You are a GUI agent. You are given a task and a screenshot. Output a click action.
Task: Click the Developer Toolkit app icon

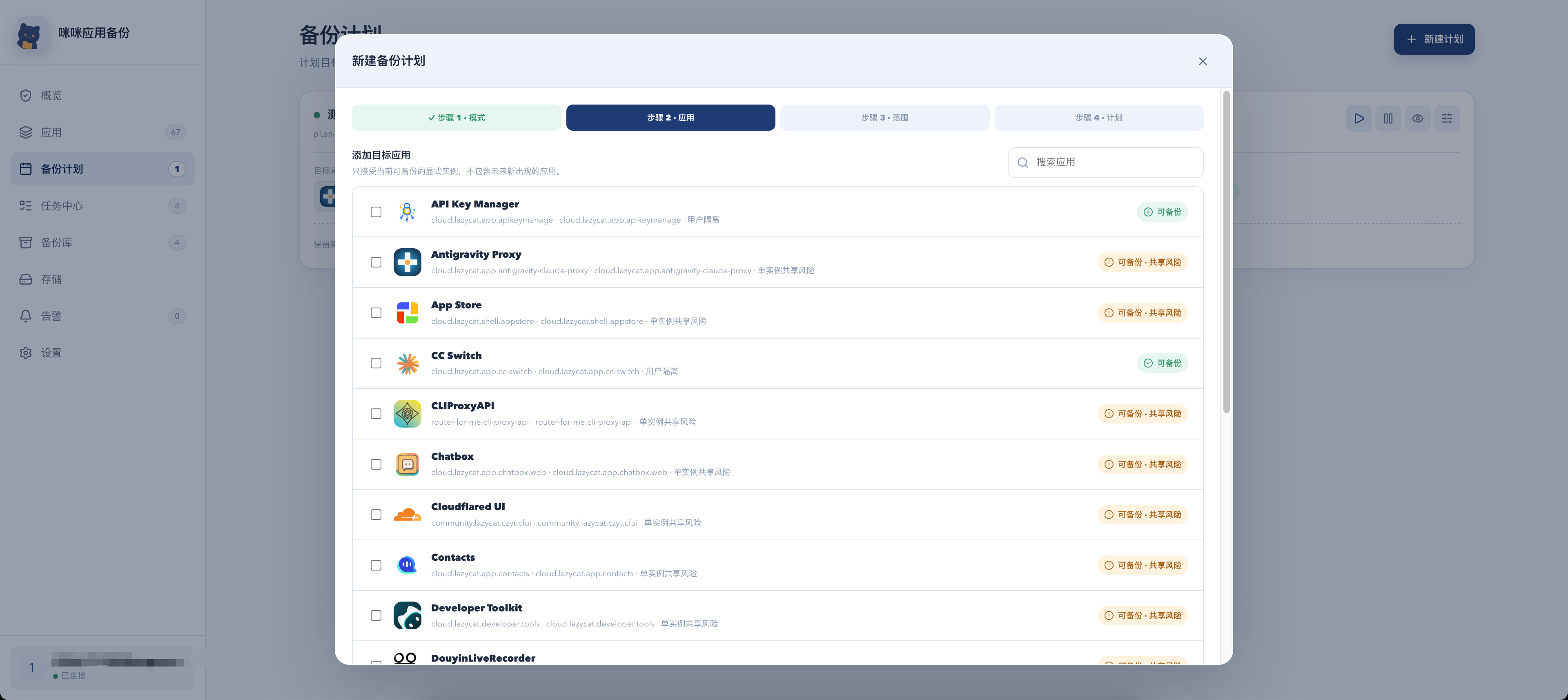pos(407,615)
